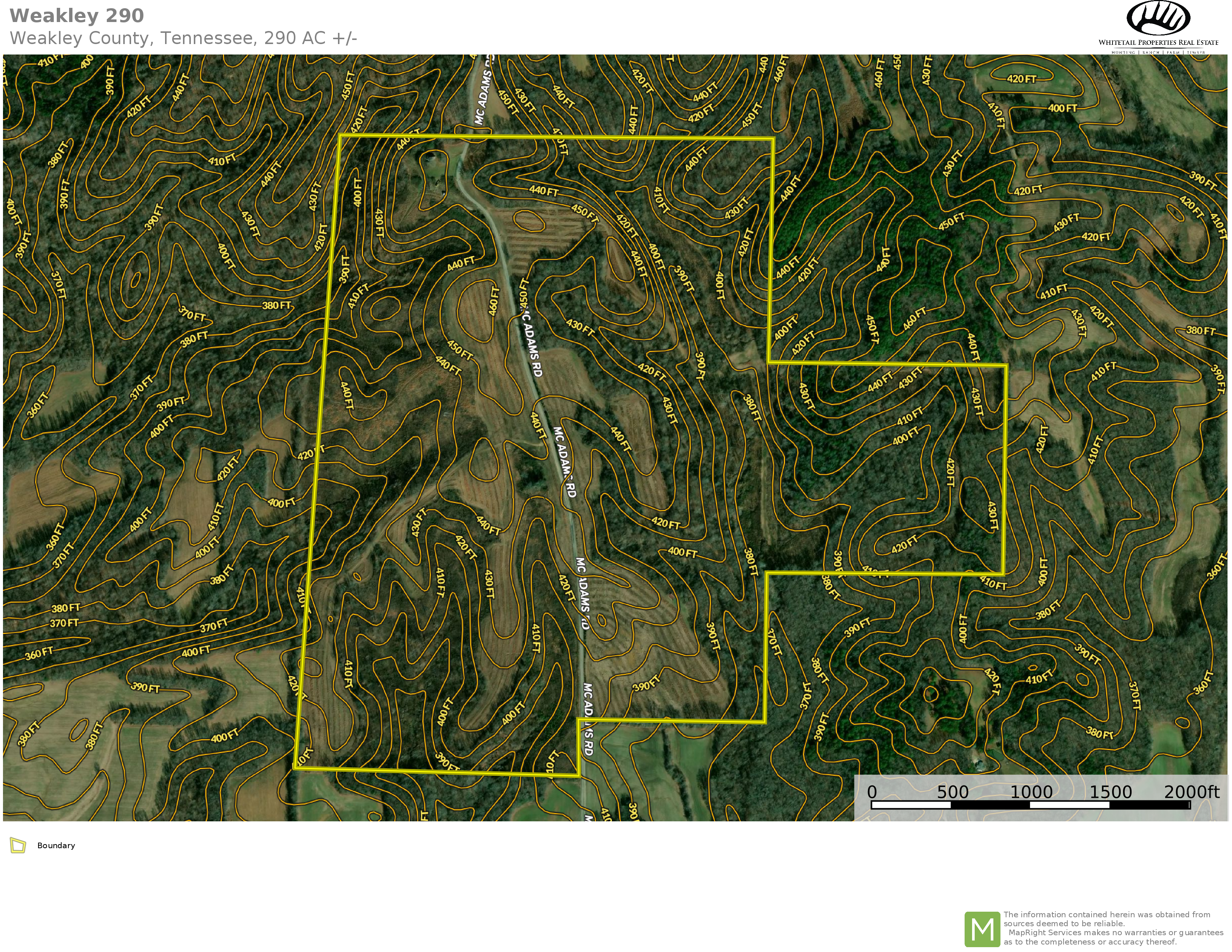
Task: Click the 460 FT contour label inside boundary
Action: click(494, 301)
